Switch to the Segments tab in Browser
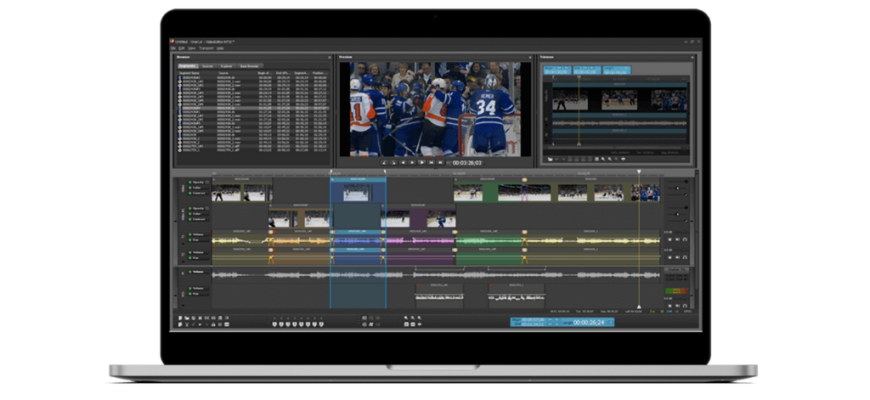This screenshot has height=400, width=870. point(187,66)
